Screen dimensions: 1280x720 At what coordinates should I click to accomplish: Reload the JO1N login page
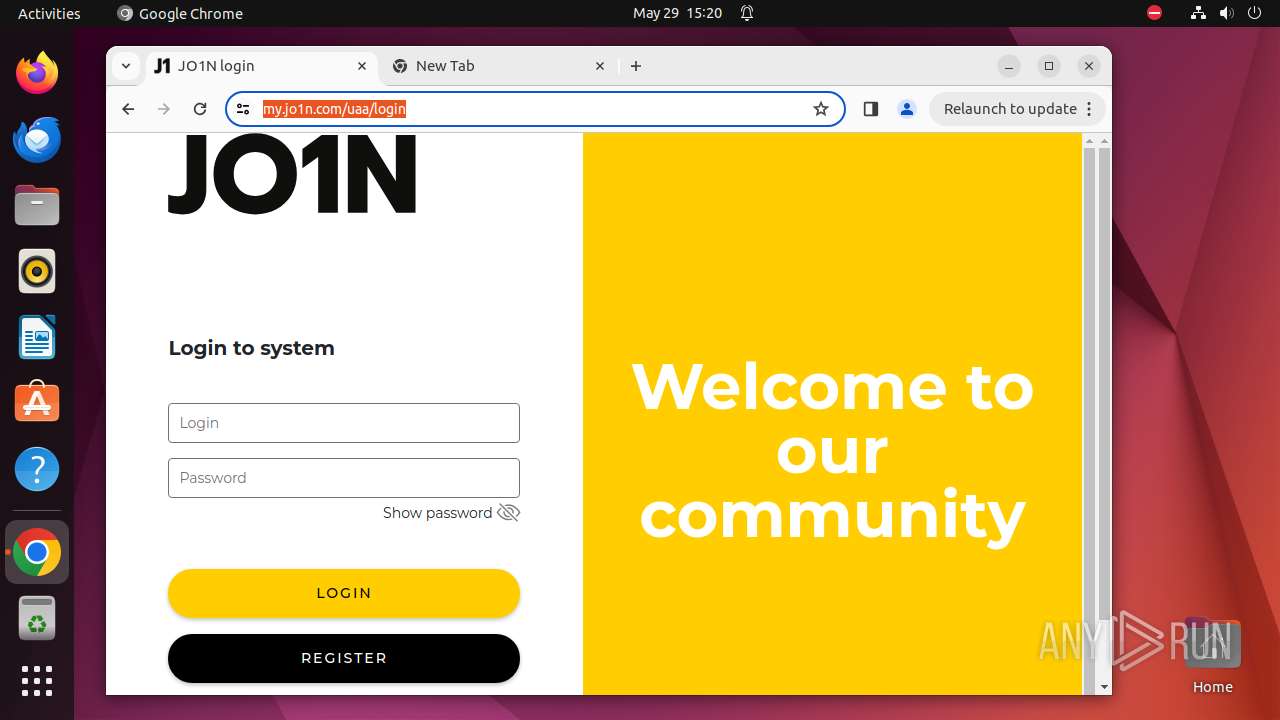[x=200, y=109]
